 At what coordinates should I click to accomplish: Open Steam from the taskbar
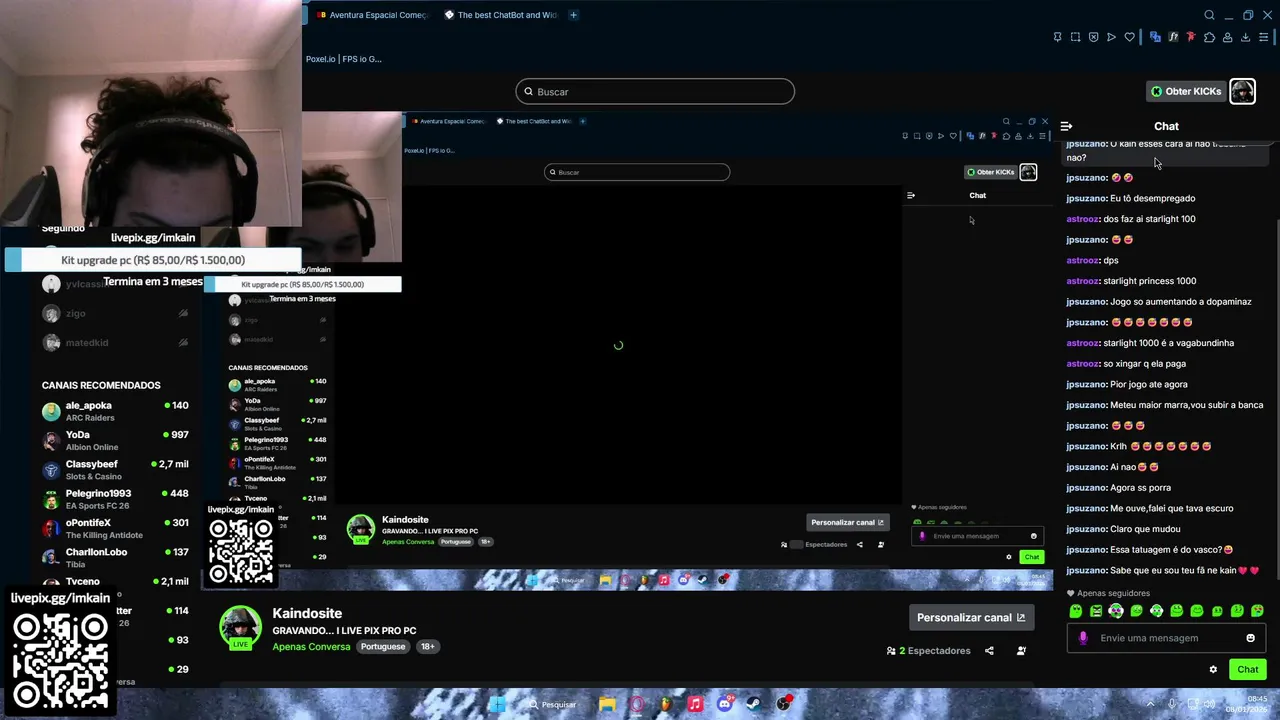754,704
